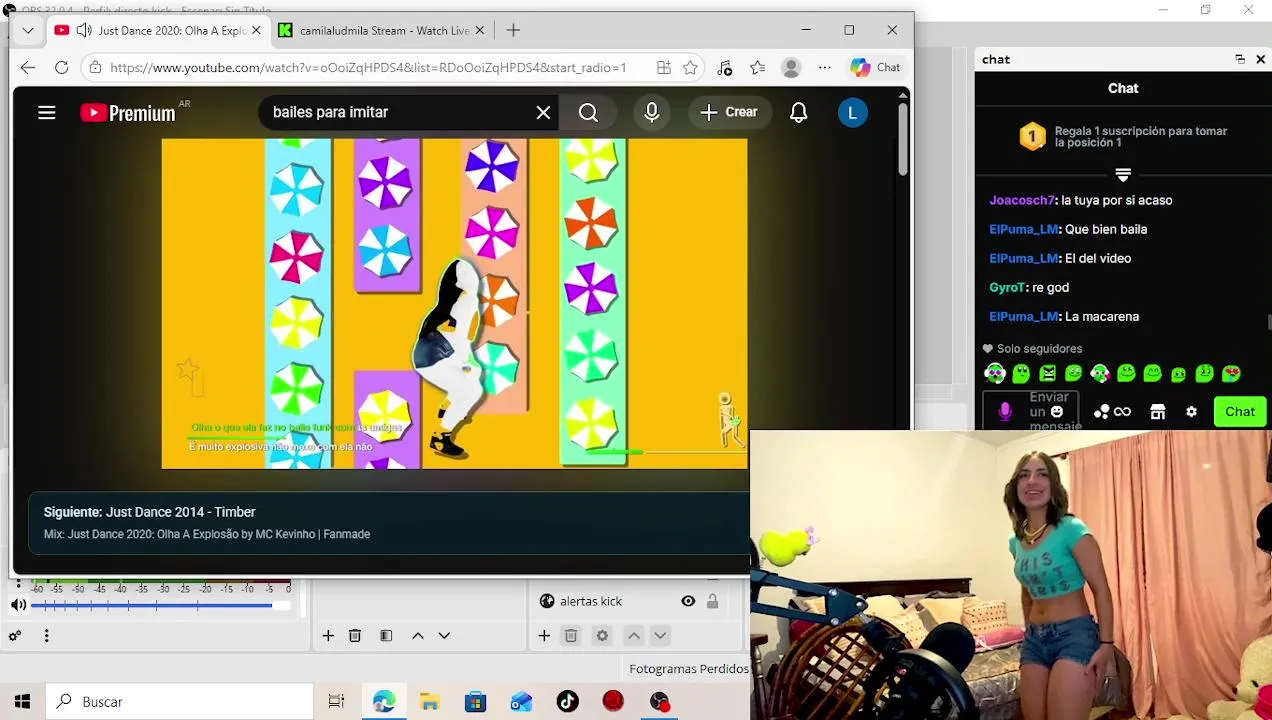Open the media control music note icon
The image size is (1272, 720).
pos(725,67)
